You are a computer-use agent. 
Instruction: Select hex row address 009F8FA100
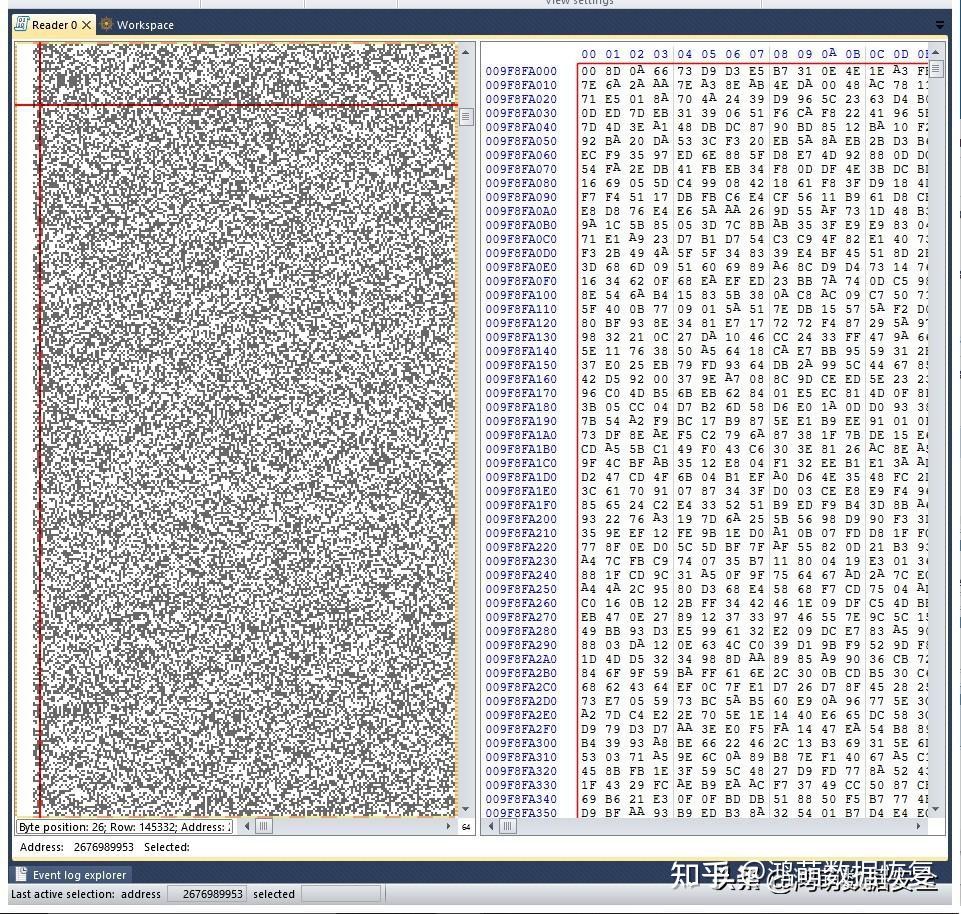pyautogui.click(x=521, y=295)
